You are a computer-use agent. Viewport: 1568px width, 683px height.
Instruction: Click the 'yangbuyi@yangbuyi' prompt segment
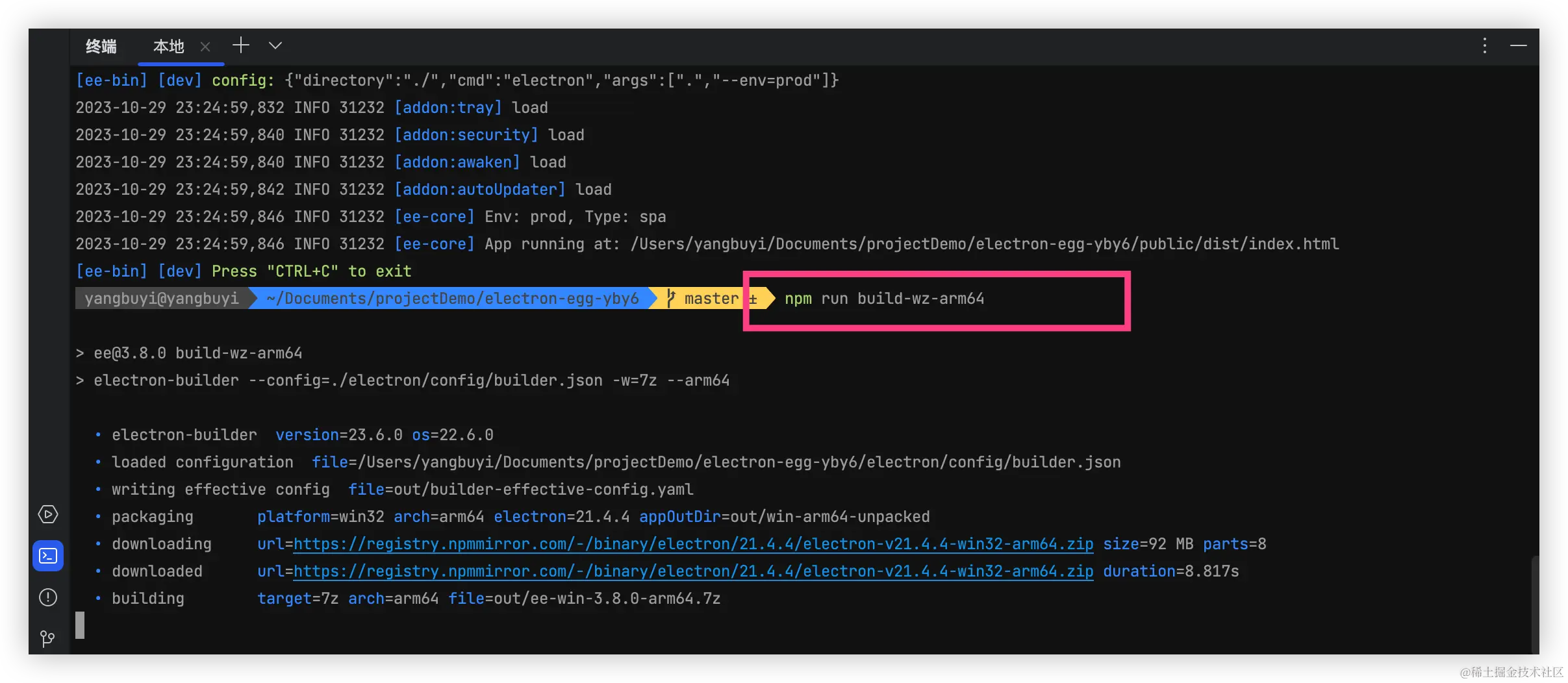(161, 299)
